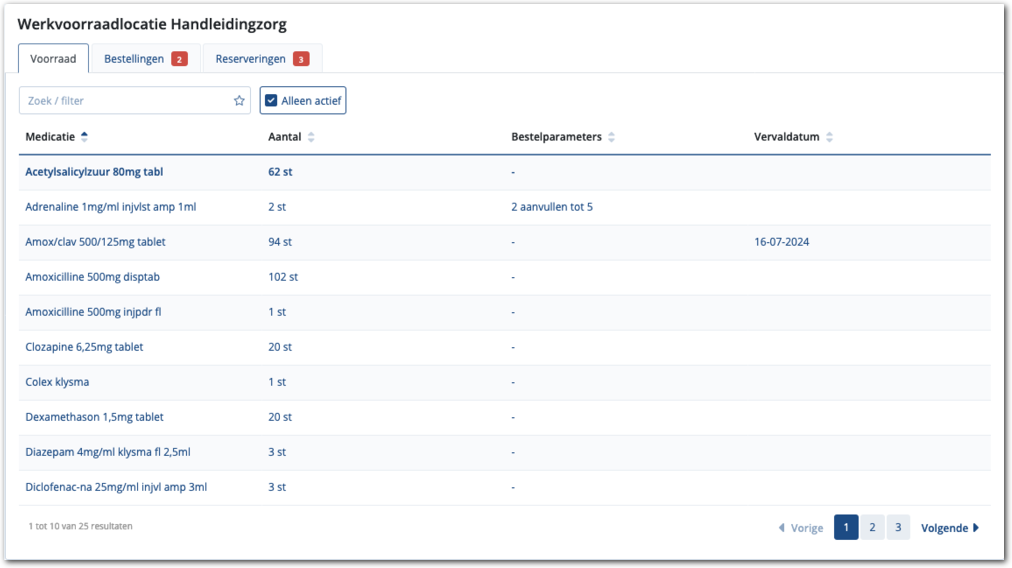The image size is (1012, 568).
Task: Open the Voorraad tab
Action: click(x=53, y=59)
